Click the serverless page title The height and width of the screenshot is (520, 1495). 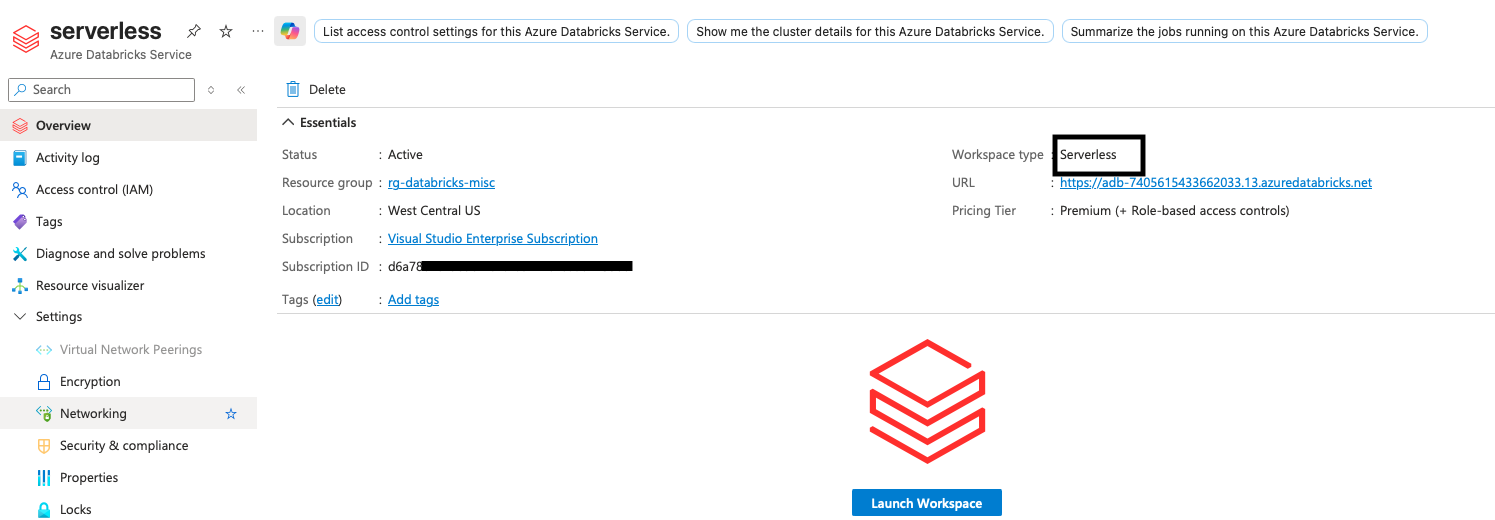click(106, 31)
